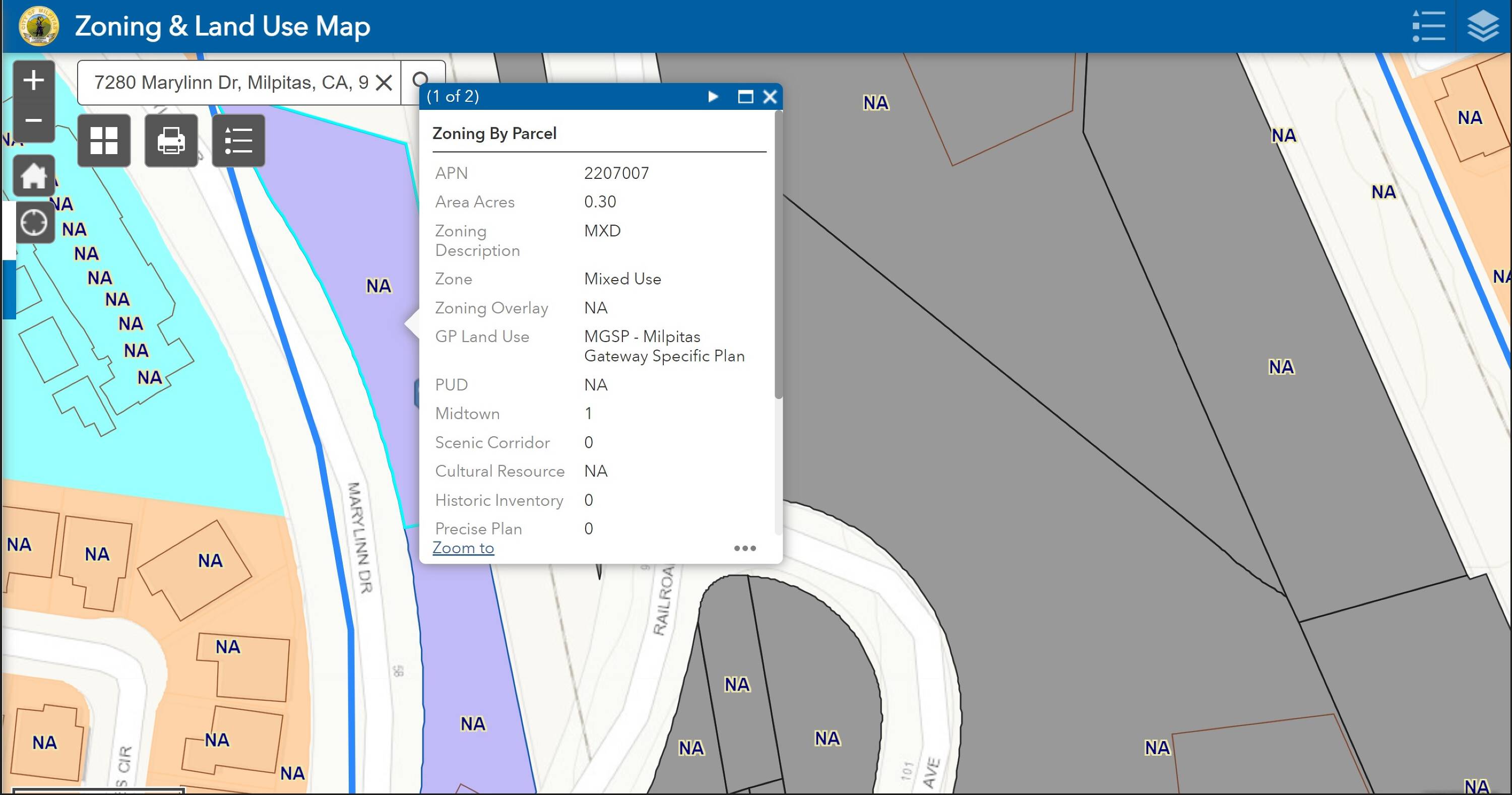Open the basemap gallery grid widget

104,141
